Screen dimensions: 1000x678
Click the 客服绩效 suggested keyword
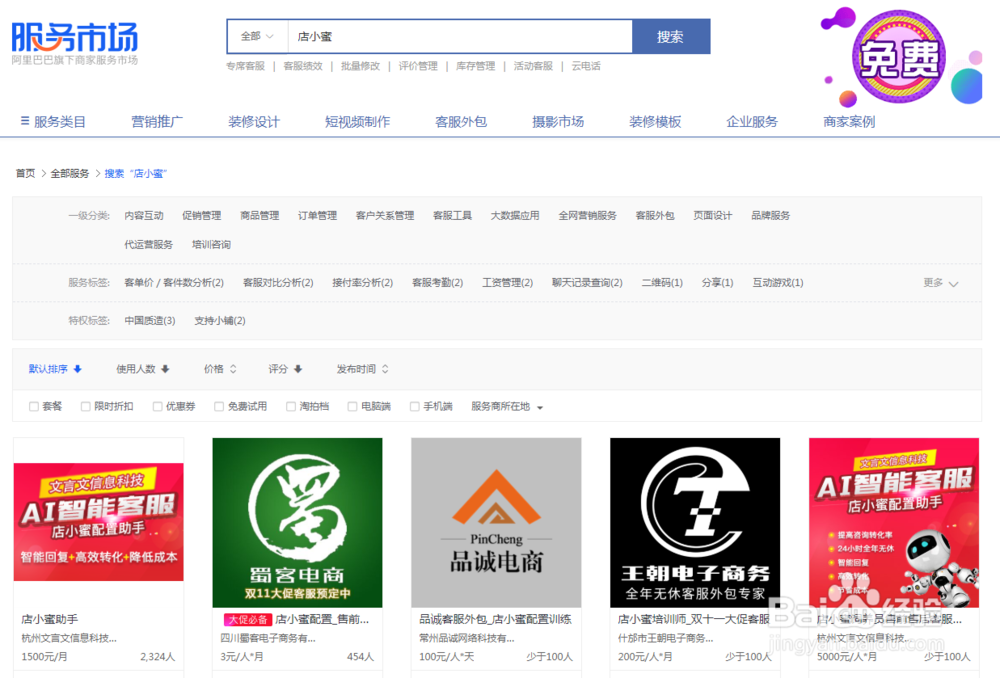point(303,66)
